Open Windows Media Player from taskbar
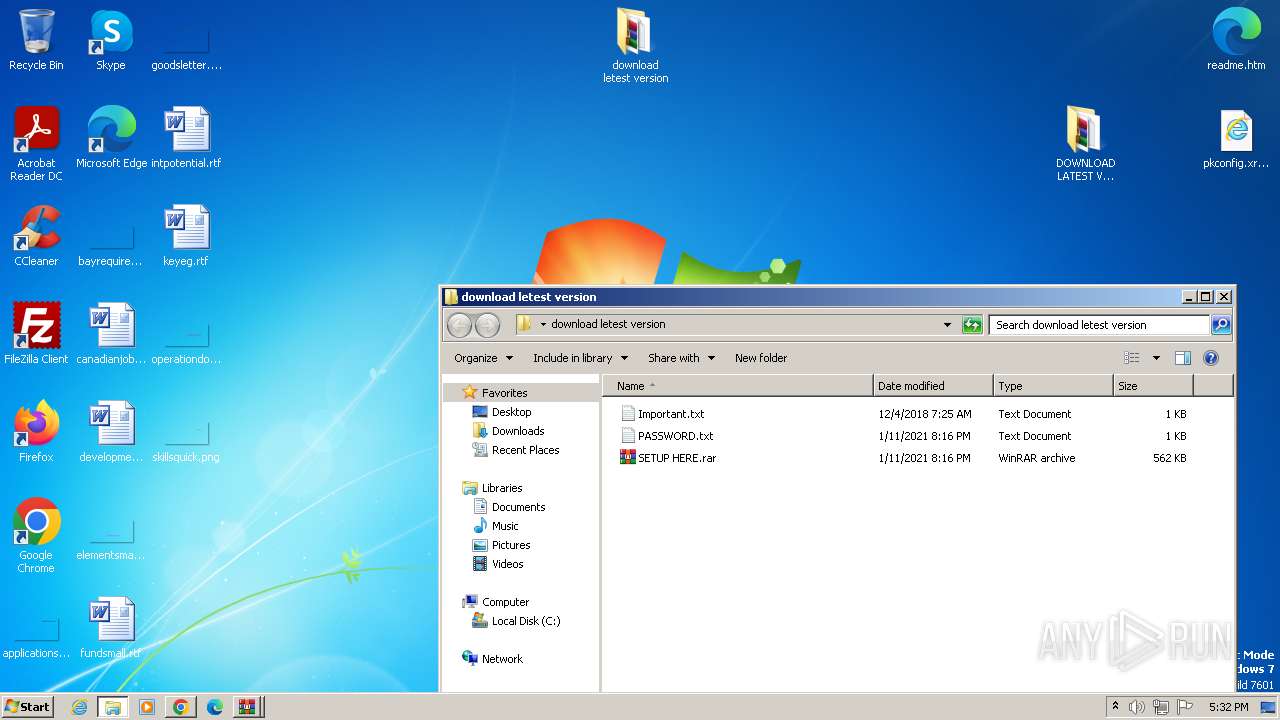Viewport: 1280px width, 720px height. (x=147, y=707)
